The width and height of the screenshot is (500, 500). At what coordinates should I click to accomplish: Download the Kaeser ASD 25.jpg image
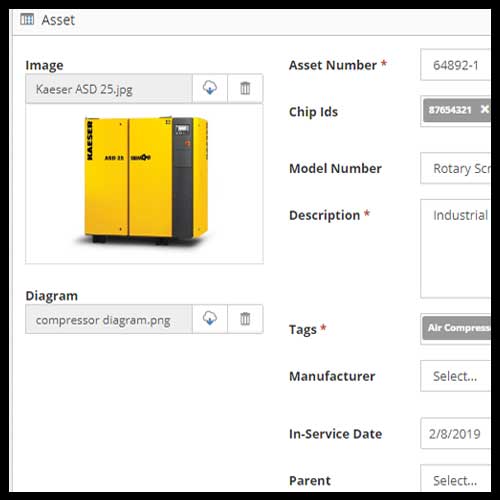point(210,89)
